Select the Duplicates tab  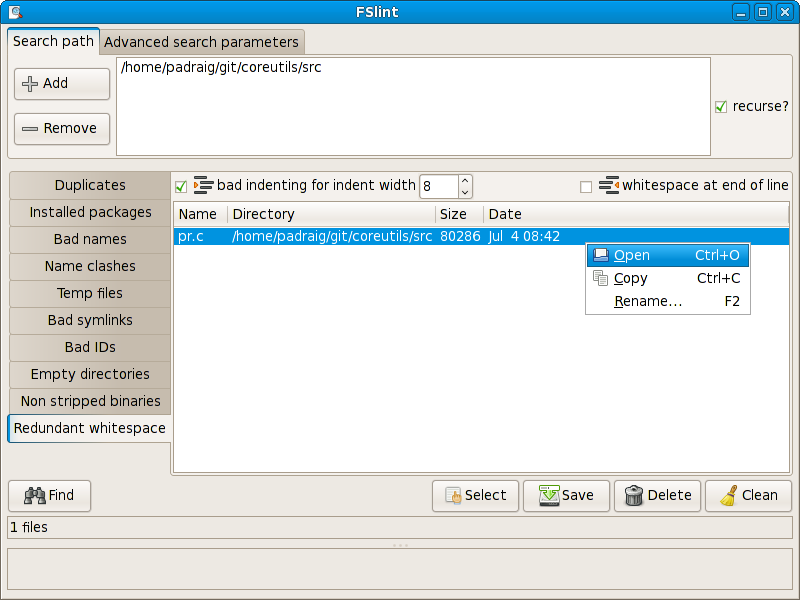point(90,185)
